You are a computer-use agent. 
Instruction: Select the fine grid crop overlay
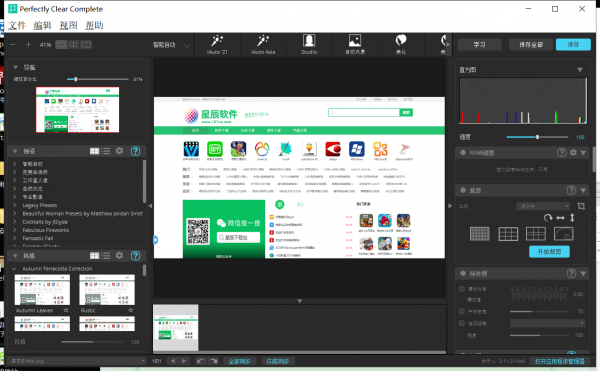click(x=479, y=234)
